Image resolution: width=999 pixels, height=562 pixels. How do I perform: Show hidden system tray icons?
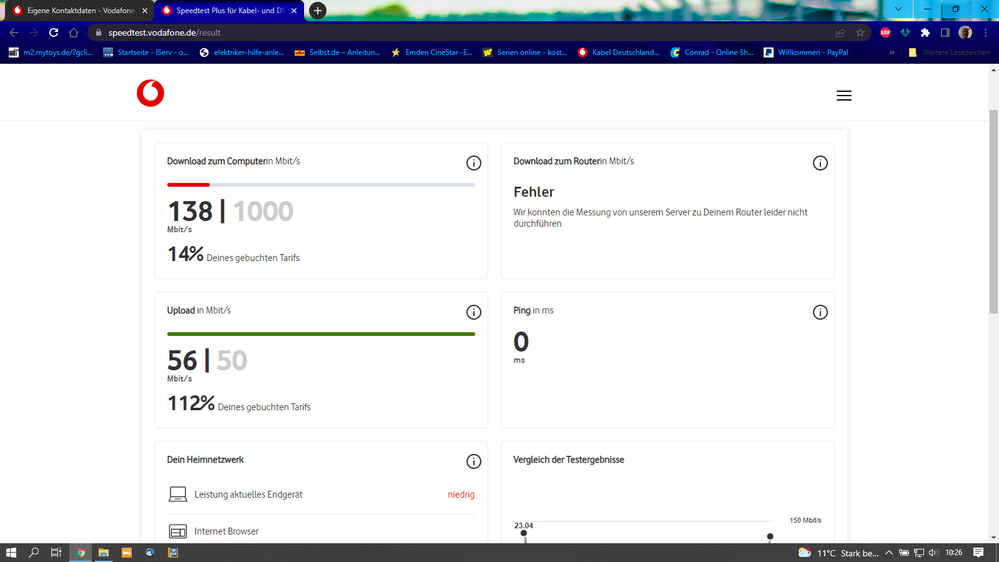pos(889,552)
